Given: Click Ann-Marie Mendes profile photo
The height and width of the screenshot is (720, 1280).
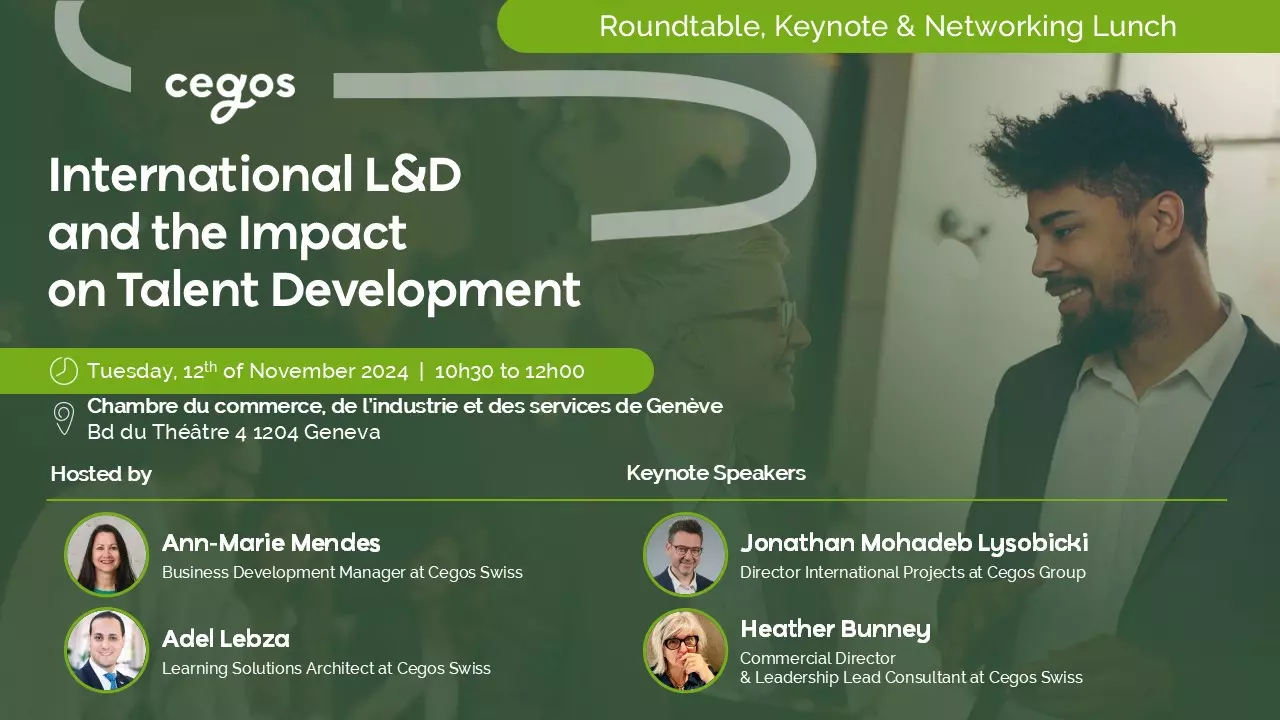Looking at the screenshot, I should (107, 555).
